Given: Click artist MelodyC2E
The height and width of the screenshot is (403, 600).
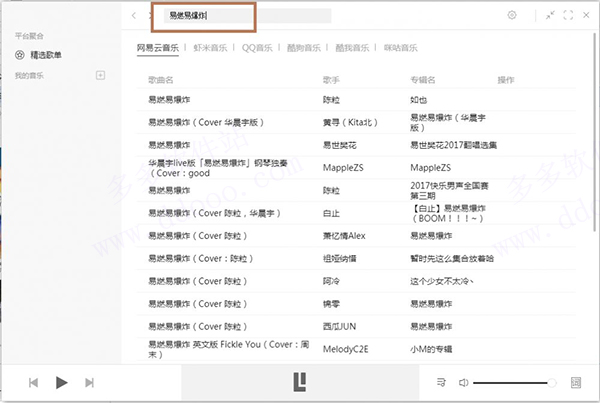Looking at the screenshot, I should tap(346, 349).
